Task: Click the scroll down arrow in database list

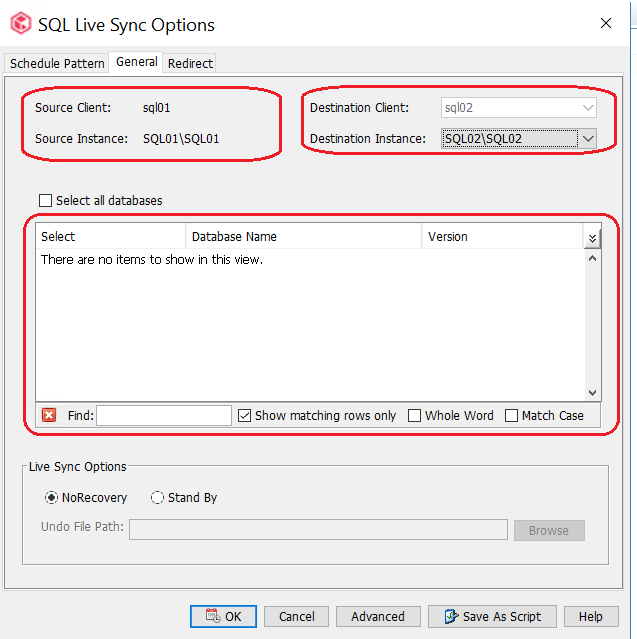Action: pos(593,392)
